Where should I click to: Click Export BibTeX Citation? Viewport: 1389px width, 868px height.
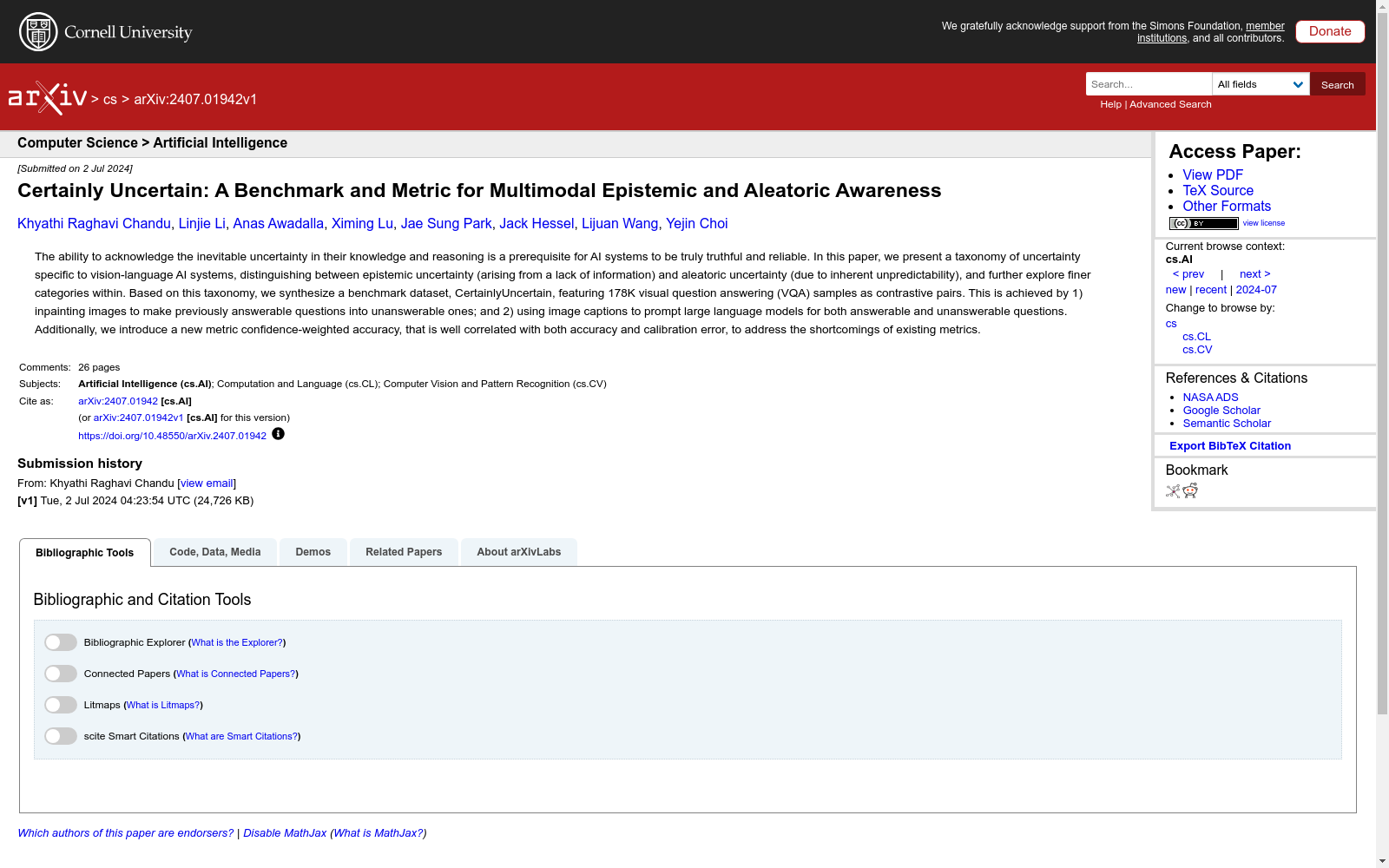1230,446
